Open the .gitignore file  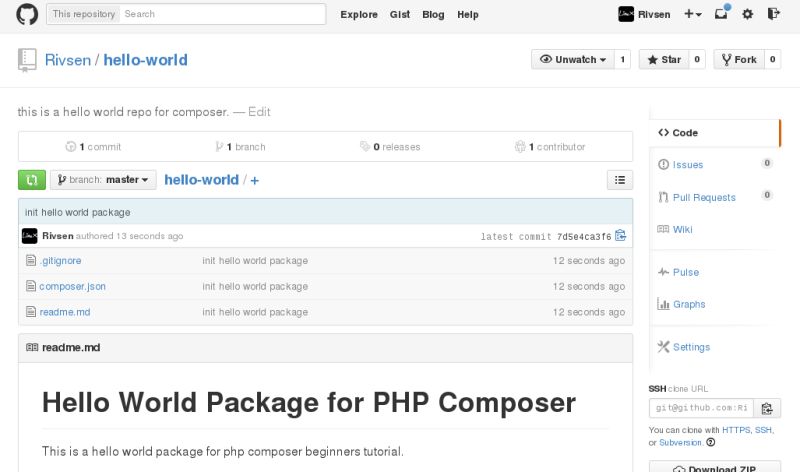point(60,261)
